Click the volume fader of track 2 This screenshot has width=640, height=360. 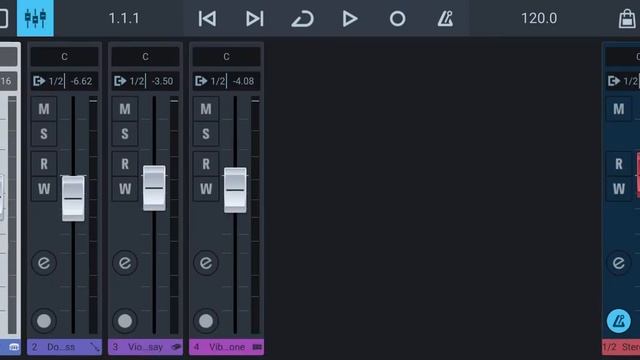[x=73, y=199]
